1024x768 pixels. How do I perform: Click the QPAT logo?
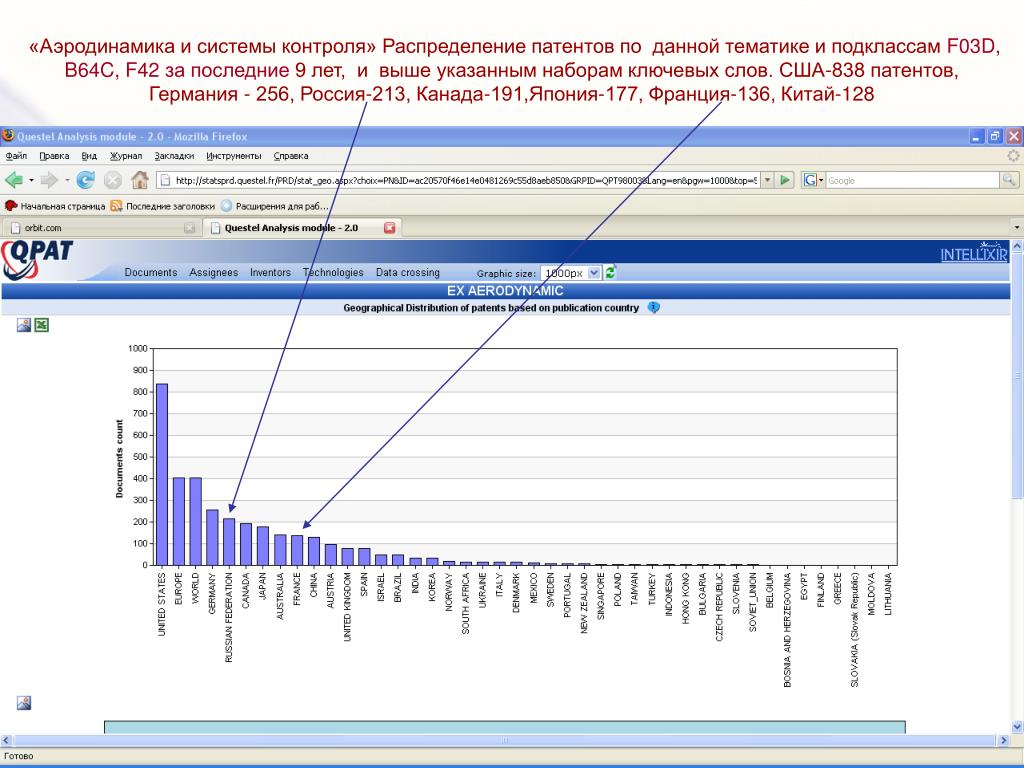tap(37, 259)
